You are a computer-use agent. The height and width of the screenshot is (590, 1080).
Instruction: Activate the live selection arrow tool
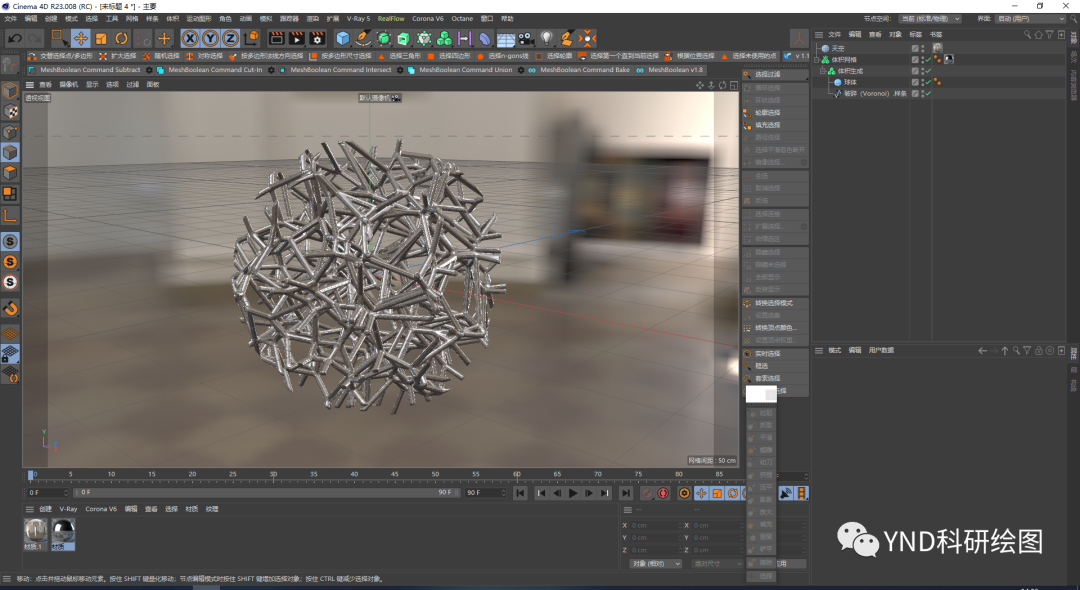[x=60, y=39]
